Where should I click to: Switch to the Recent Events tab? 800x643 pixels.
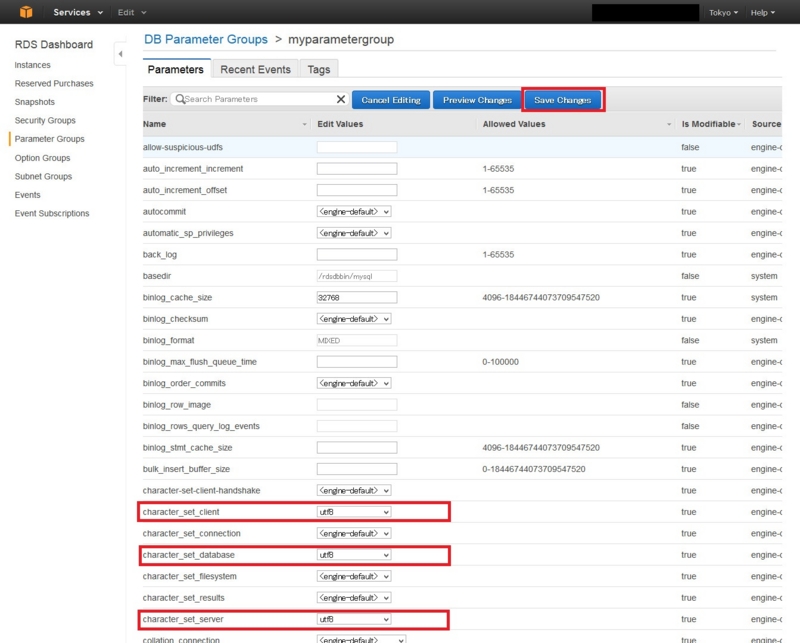(x=256, y=69)
